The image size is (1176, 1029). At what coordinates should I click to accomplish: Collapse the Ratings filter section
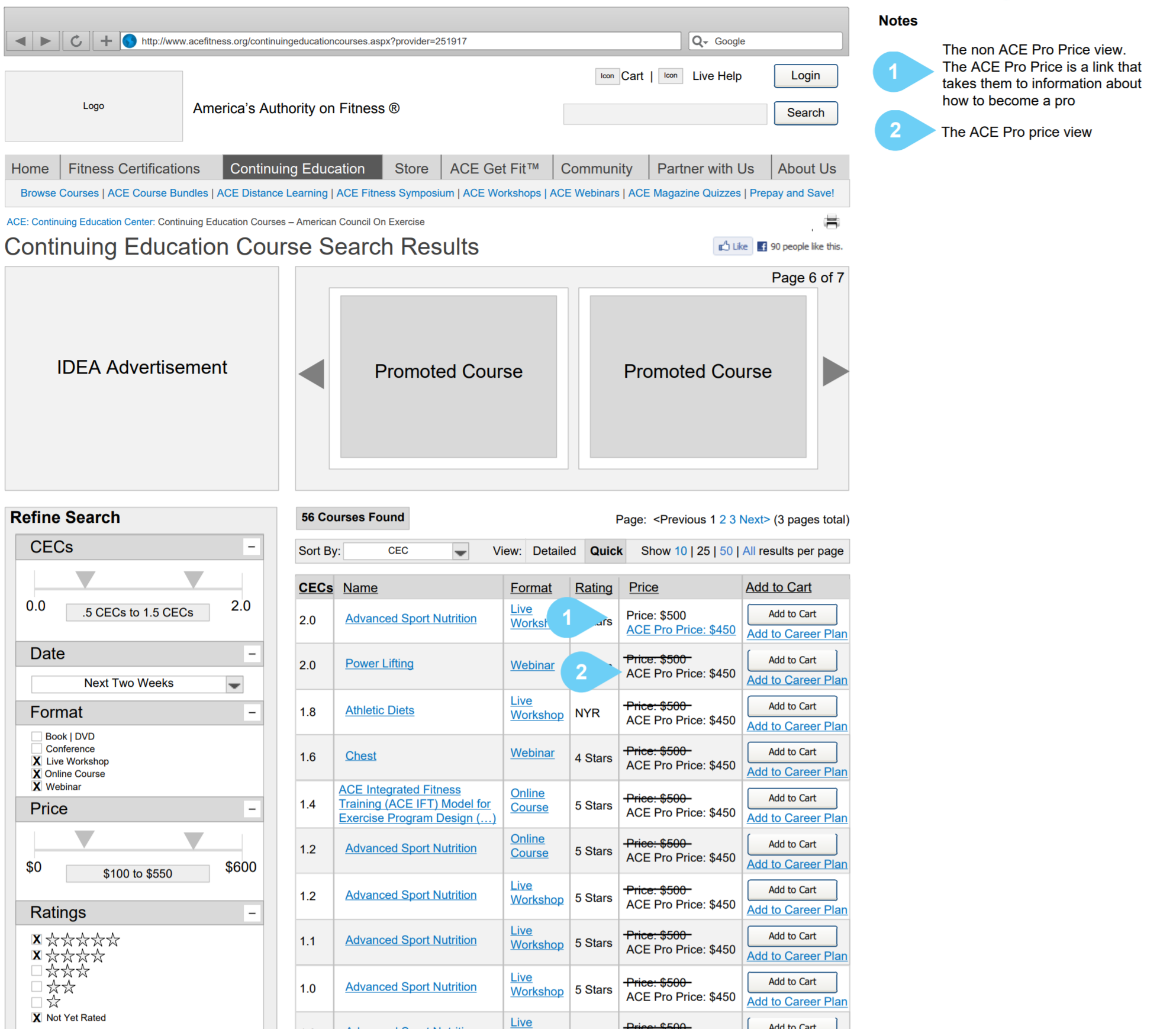[x=252, y=913]
